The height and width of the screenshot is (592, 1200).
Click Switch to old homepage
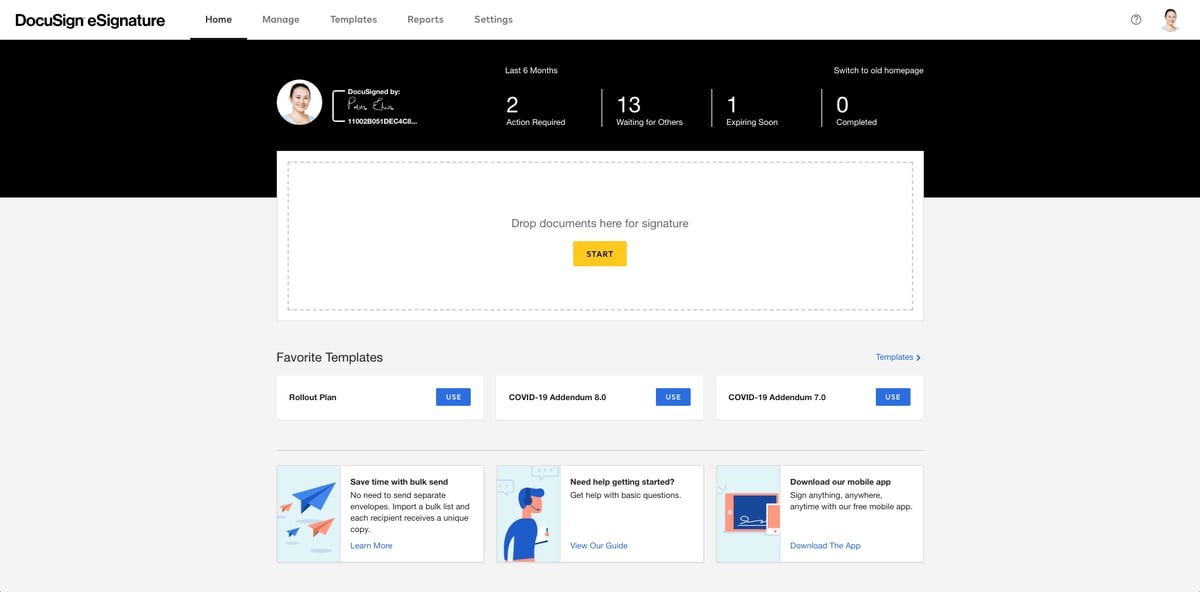point(880,70)
